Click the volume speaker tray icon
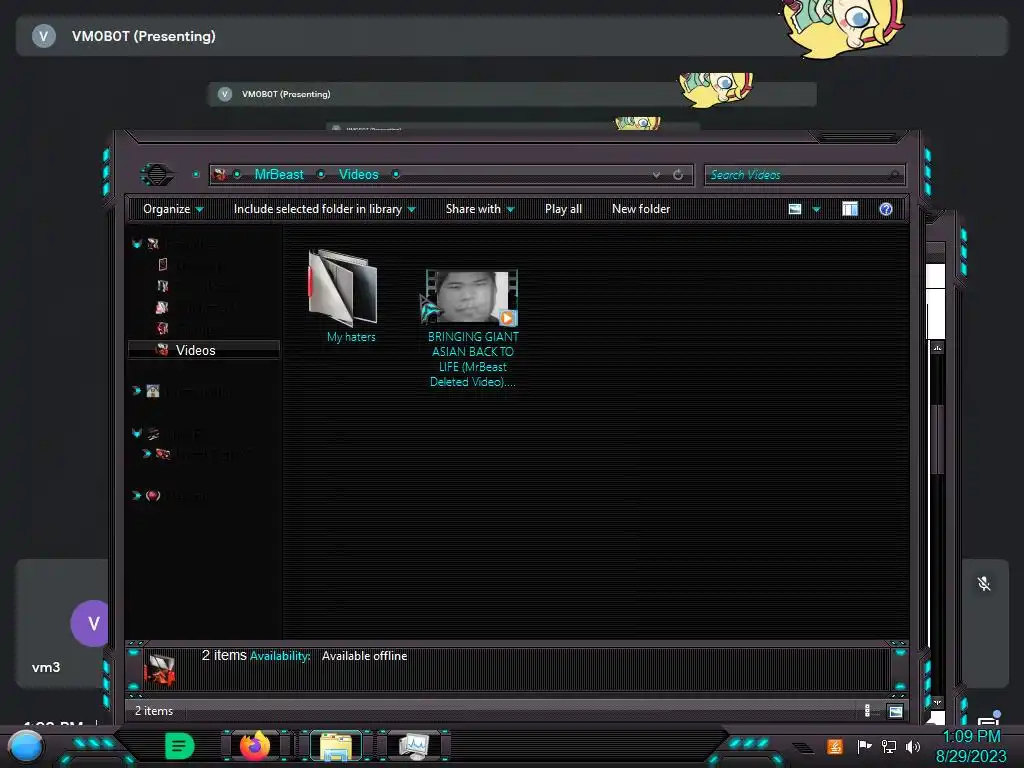Image resolution: width=1024 pixels, height=768 pixels. pos(913,746)
